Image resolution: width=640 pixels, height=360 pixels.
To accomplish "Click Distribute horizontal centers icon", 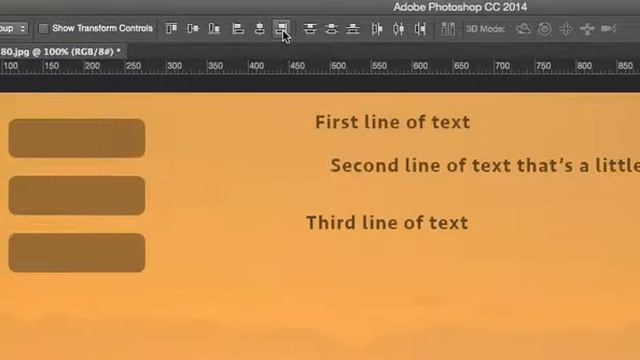I will pos(398,29).
